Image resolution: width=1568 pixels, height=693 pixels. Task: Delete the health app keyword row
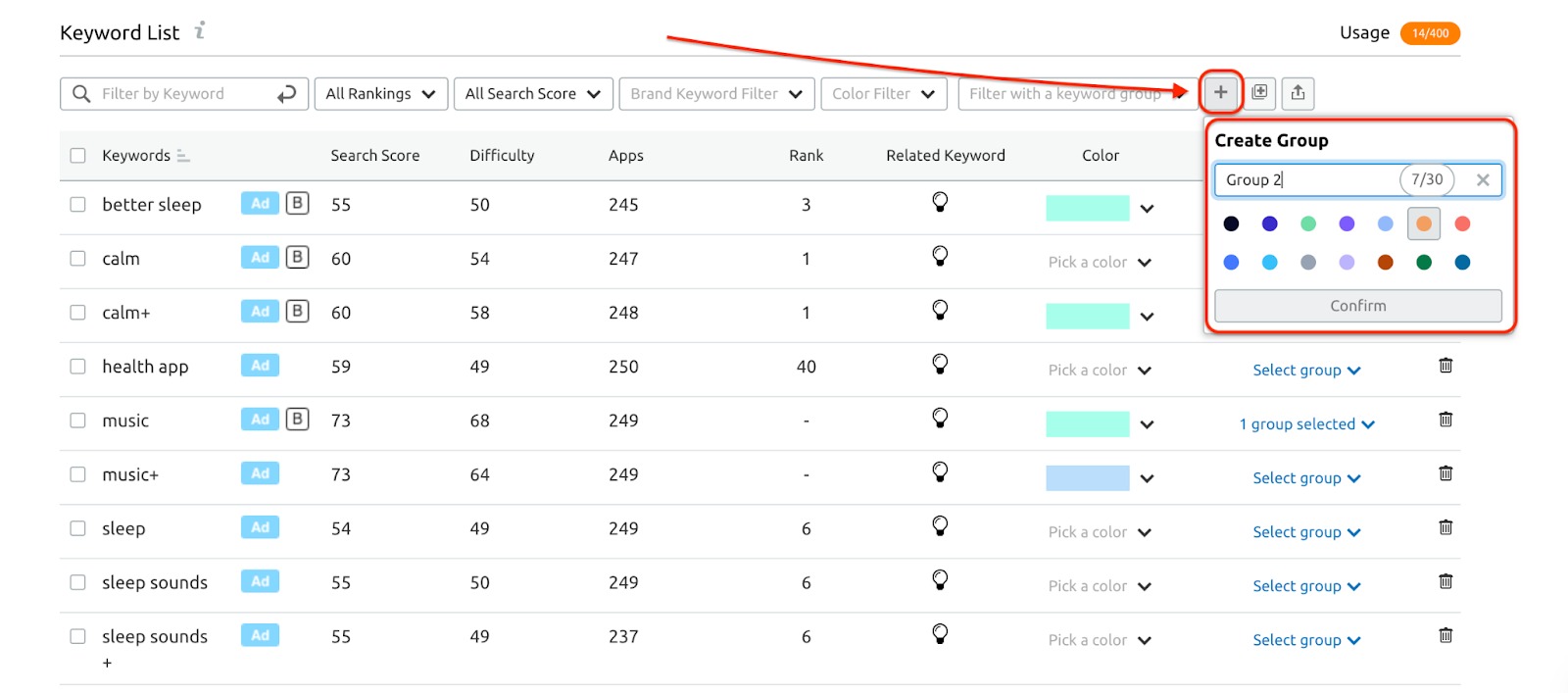coord(1445,366)
